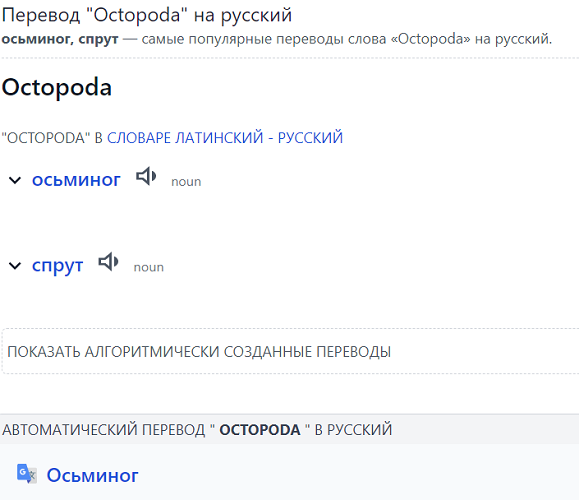Image resolution: width=579 pixels, height=500 pixels.
Task: Expand the осьминог translation entry chevron
Action: [15, 181]
